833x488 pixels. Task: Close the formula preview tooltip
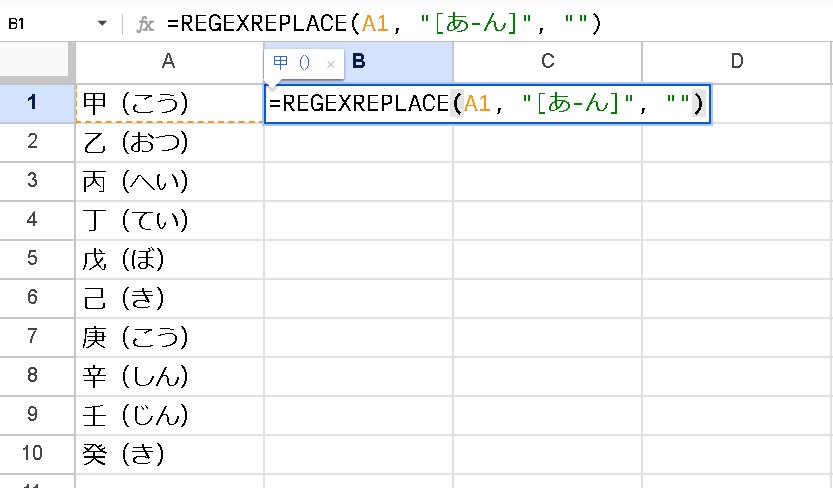tap(331, 63)
